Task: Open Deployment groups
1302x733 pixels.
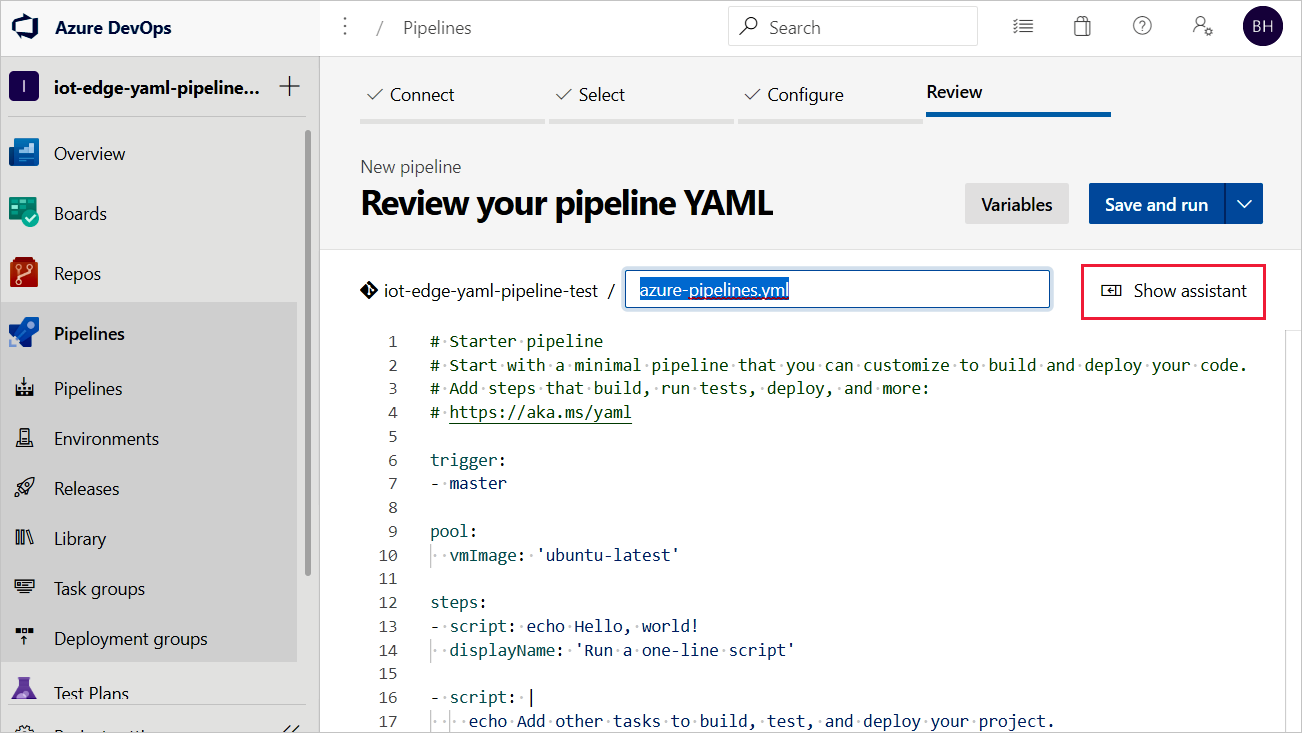Action: coord(130,638)
